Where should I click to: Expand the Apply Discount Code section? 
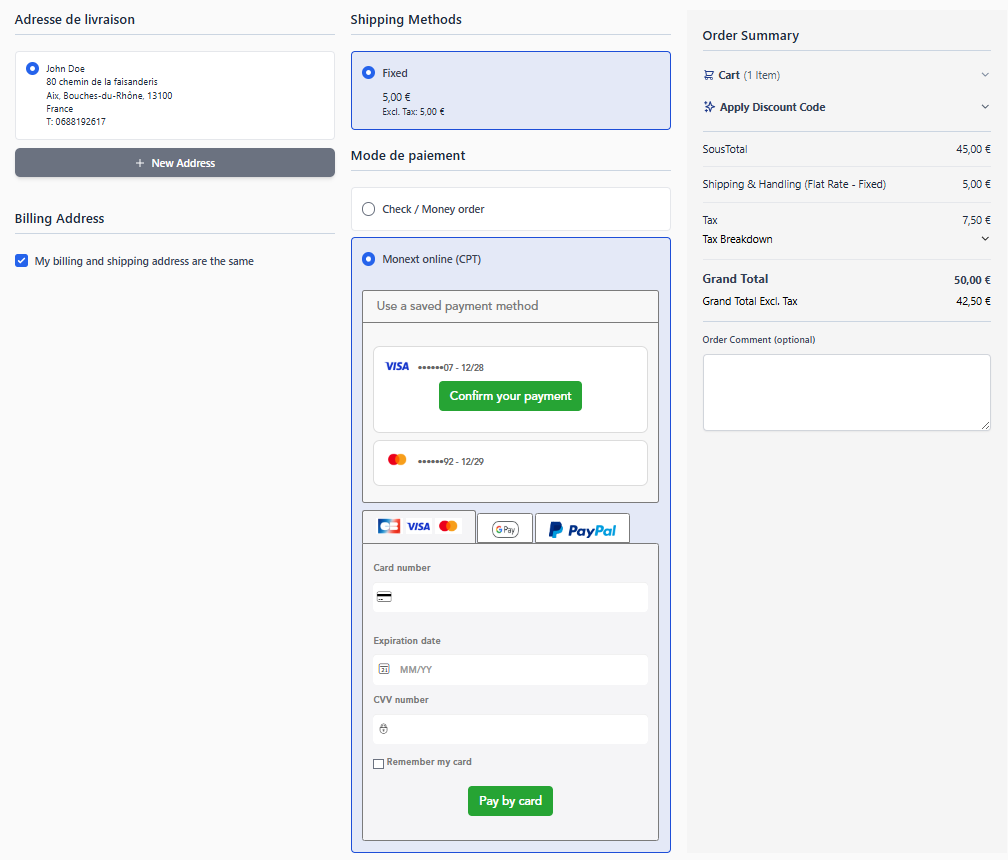pyautogui.click(x=985, y=107)
